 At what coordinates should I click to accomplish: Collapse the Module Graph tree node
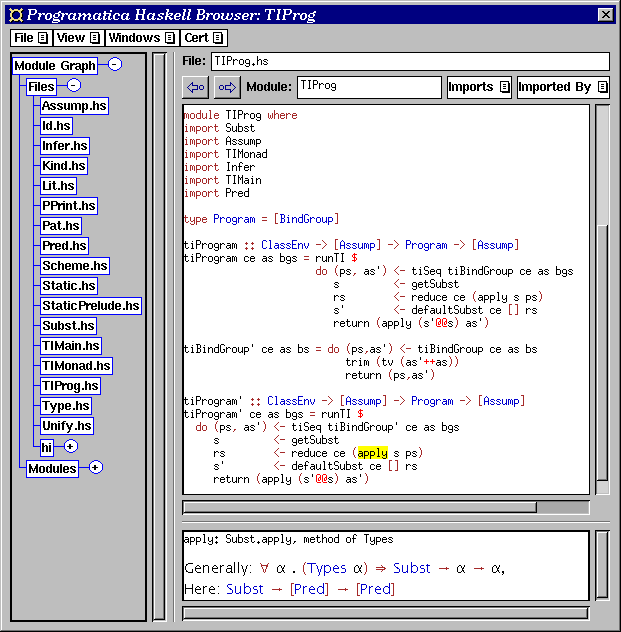click(115, 65)
